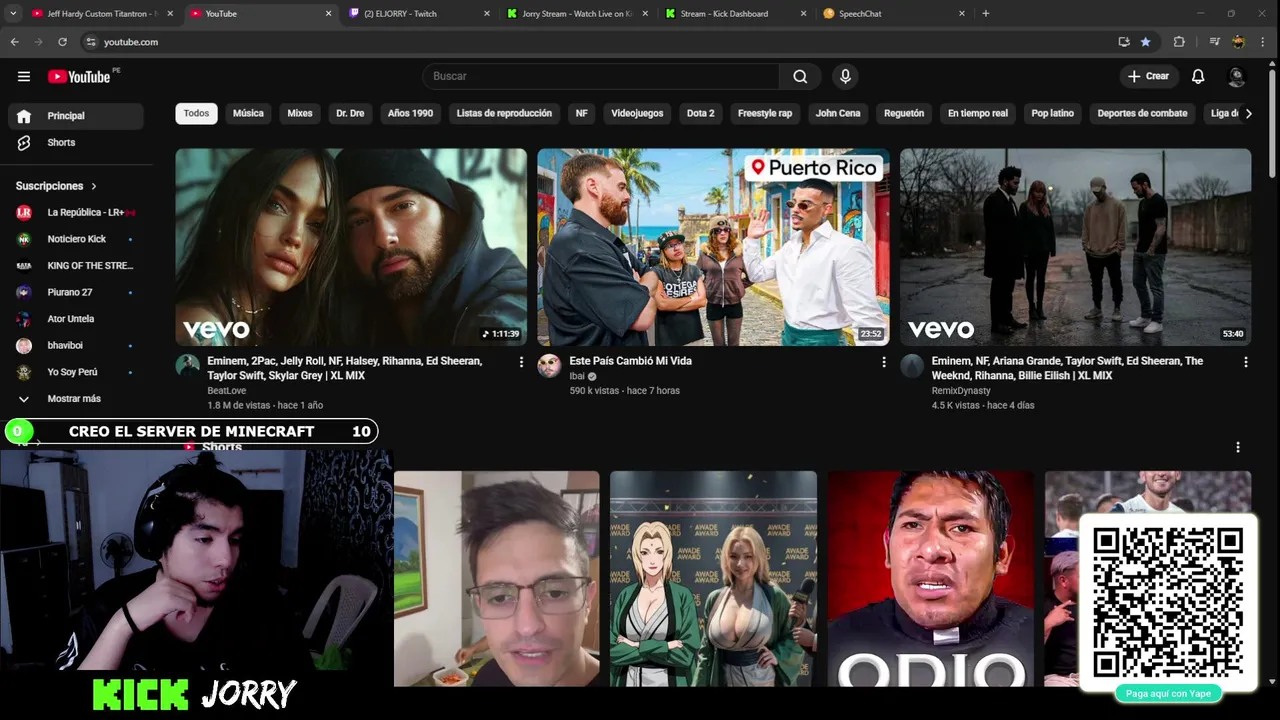The image size is (1280, 720).
Task: Select the Videojuegos filter chip
Action: coord(637,113)
